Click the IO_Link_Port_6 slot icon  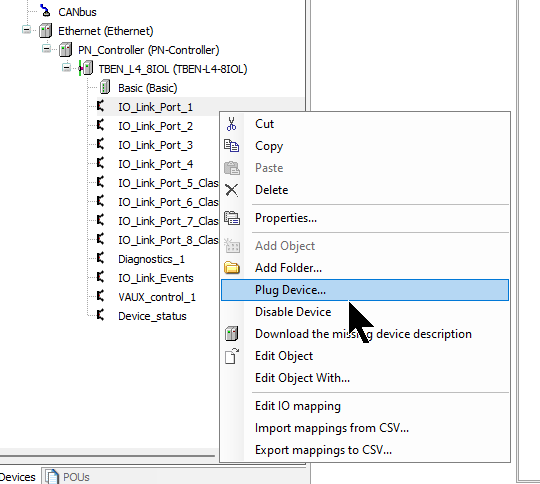click(100, 201)
